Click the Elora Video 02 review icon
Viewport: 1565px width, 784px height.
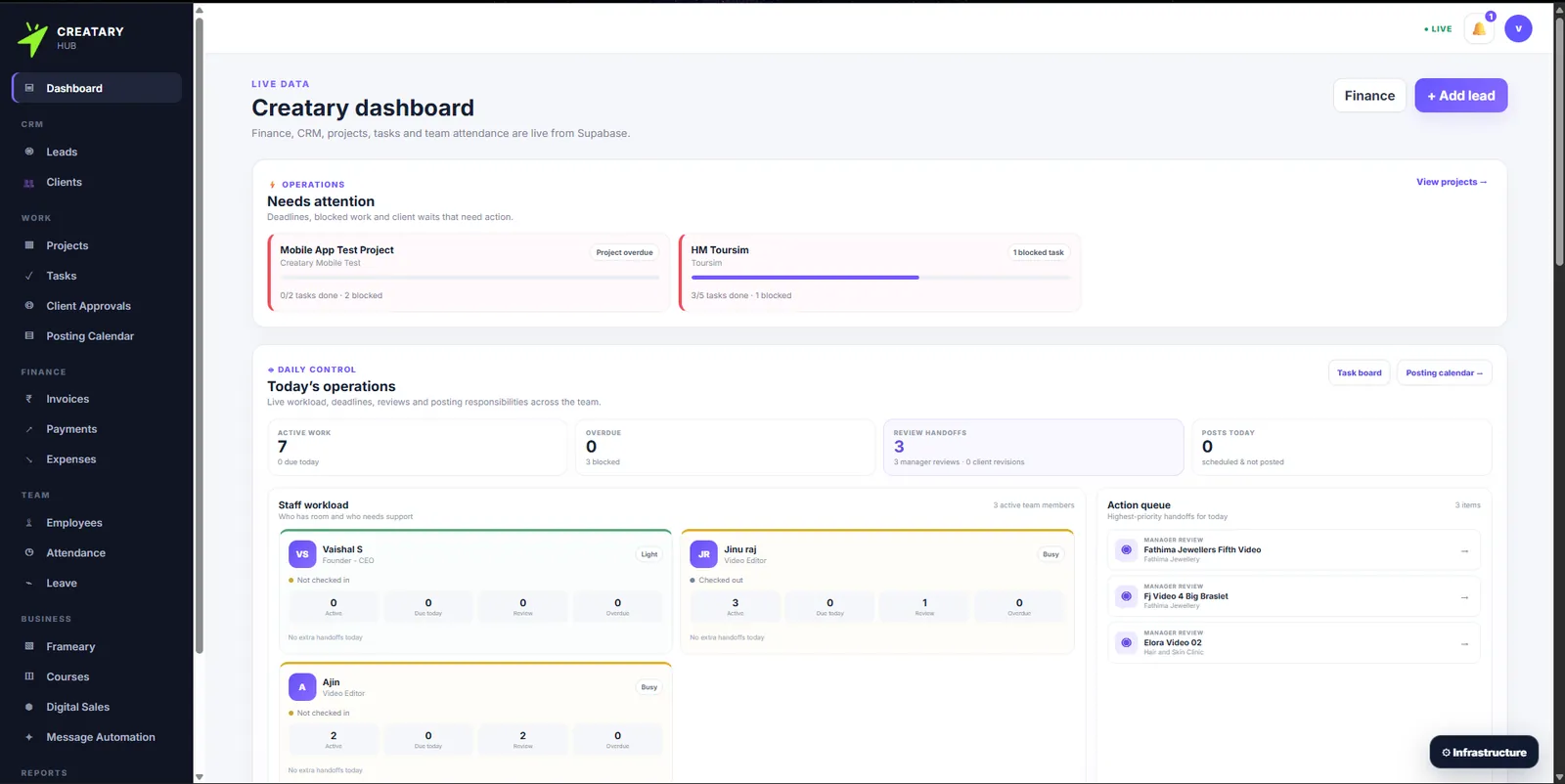1126,643
